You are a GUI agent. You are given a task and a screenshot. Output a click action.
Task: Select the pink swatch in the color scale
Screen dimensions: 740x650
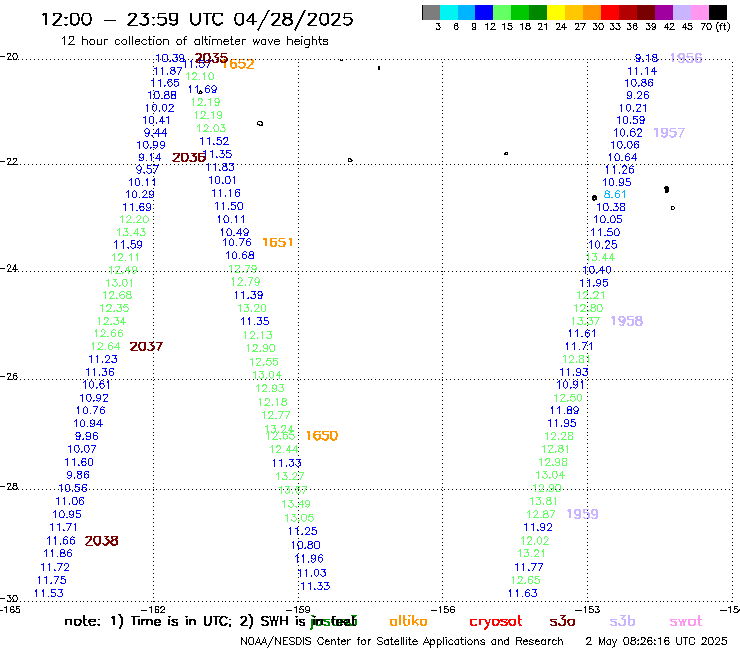coord(700,12)
